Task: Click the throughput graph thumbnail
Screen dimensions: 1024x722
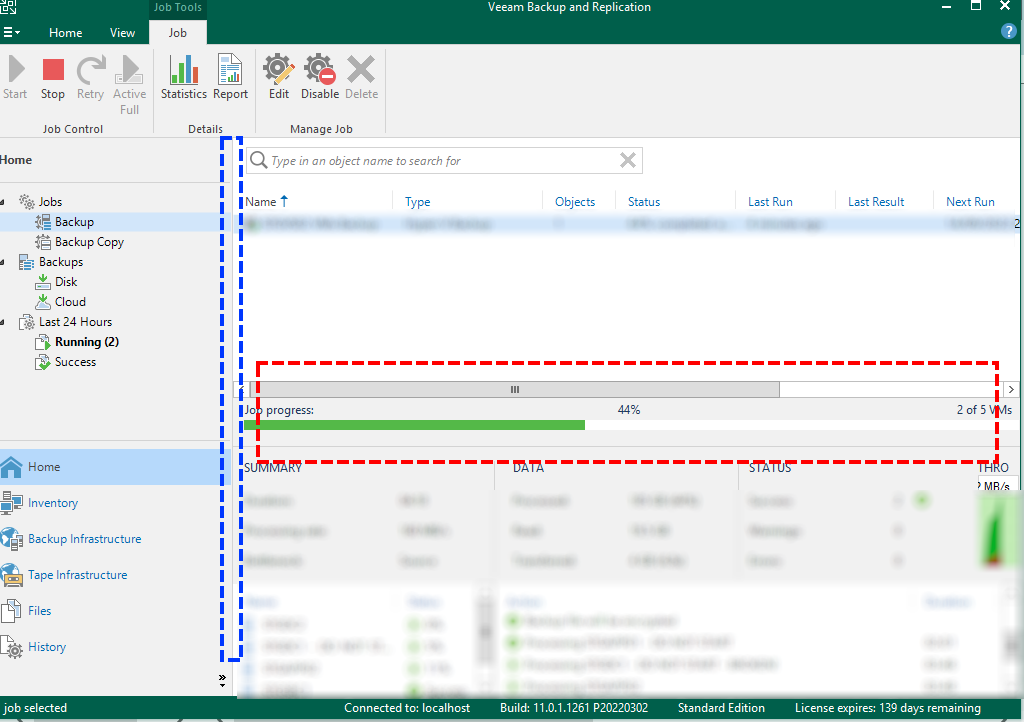Action: coord(997,529)
